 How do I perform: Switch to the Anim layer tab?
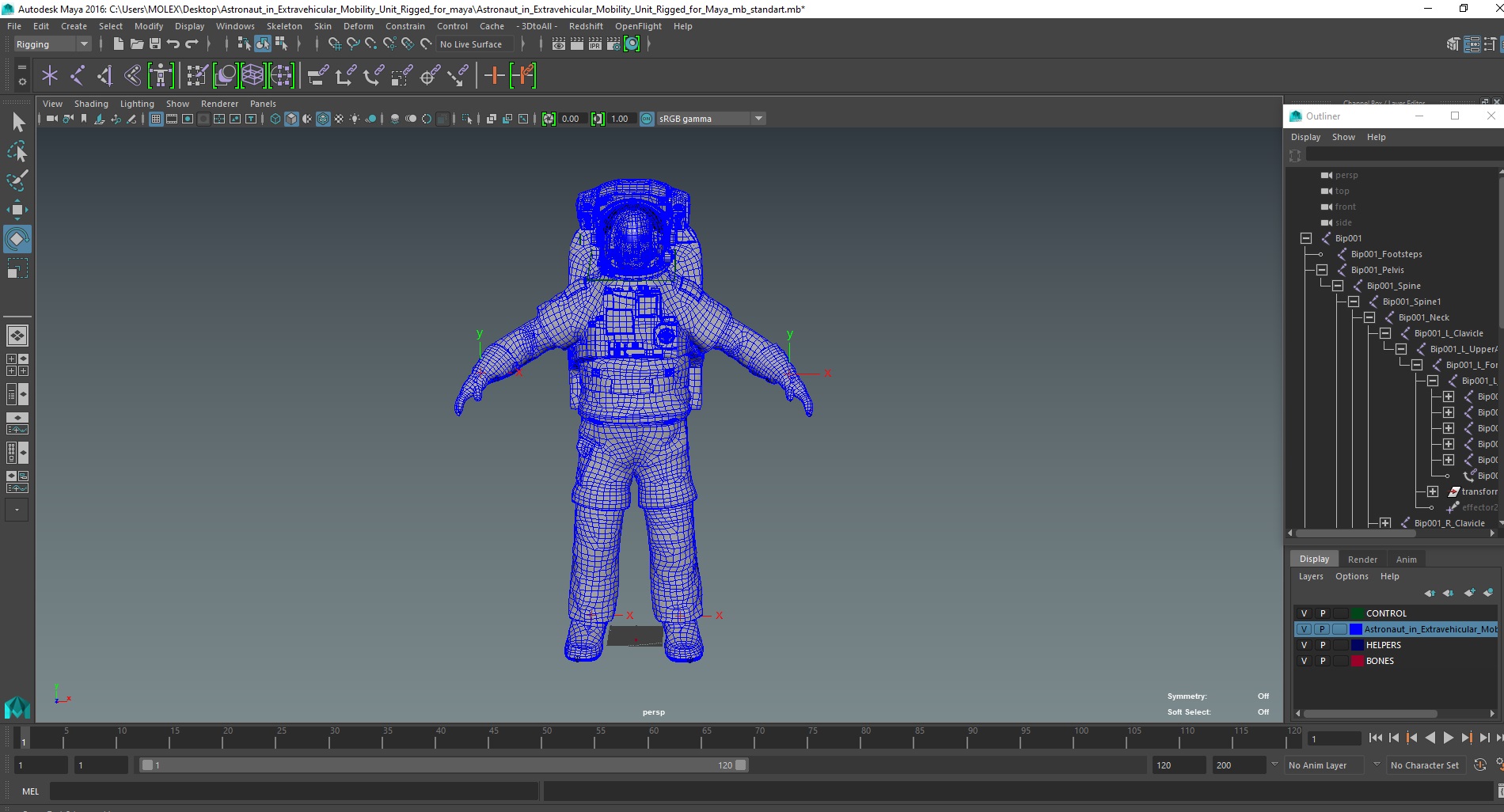1407,560
